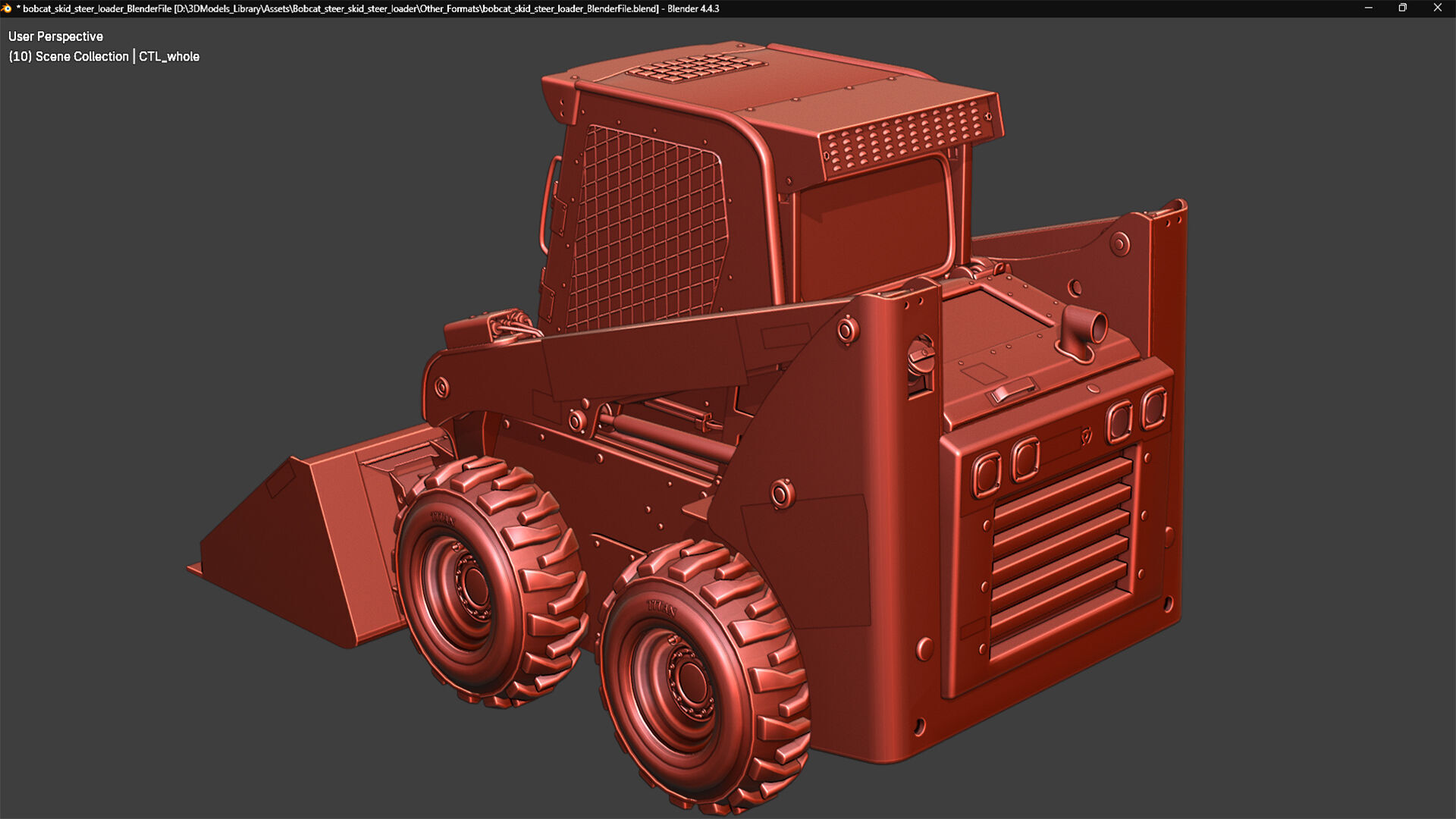Viewport: 1456px width, 819px height.
Task: Click the latch handle on engine cover
Action: [1013, 391]
